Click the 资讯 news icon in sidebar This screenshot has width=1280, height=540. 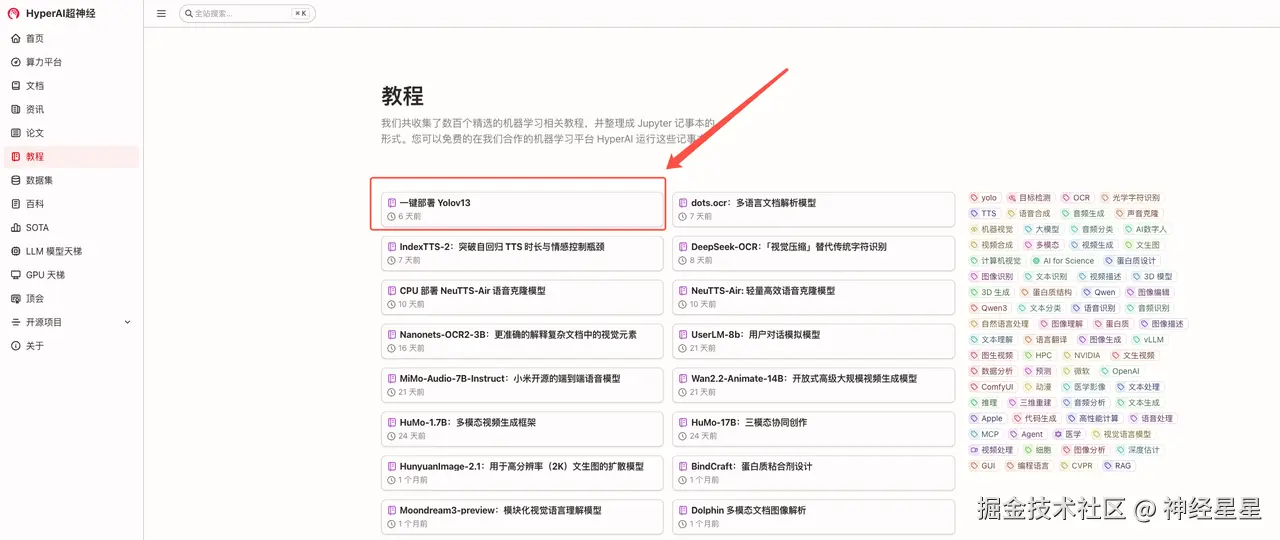15,109
